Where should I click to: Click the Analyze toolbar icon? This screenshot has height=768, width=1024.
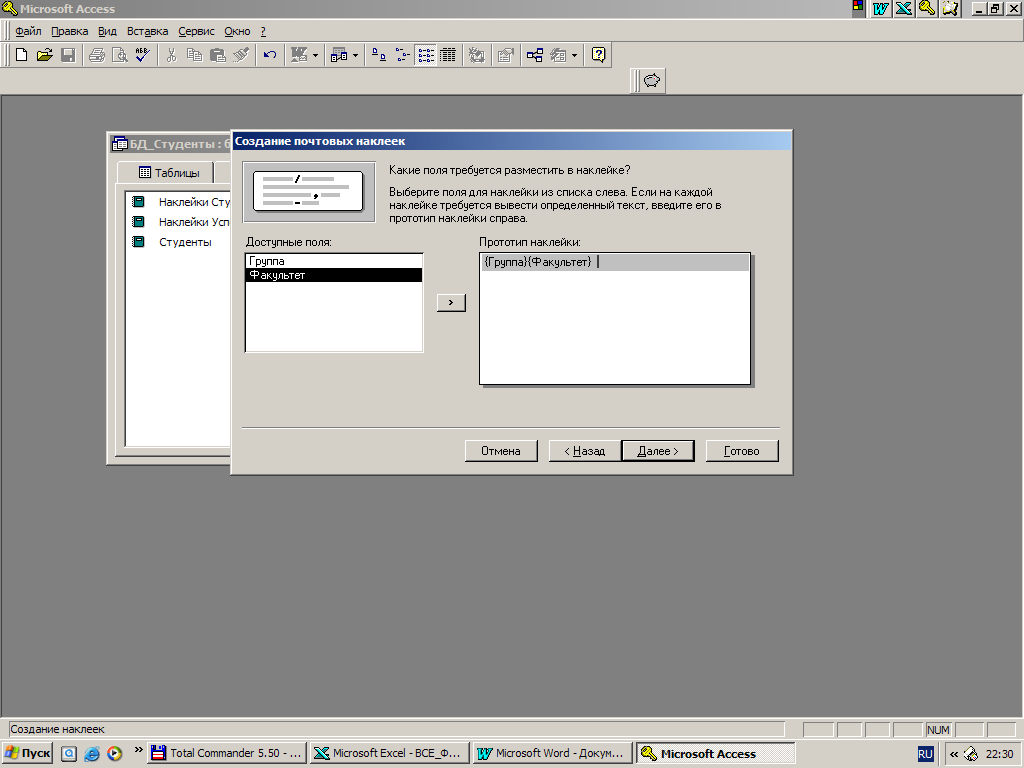tap(339, 55)
